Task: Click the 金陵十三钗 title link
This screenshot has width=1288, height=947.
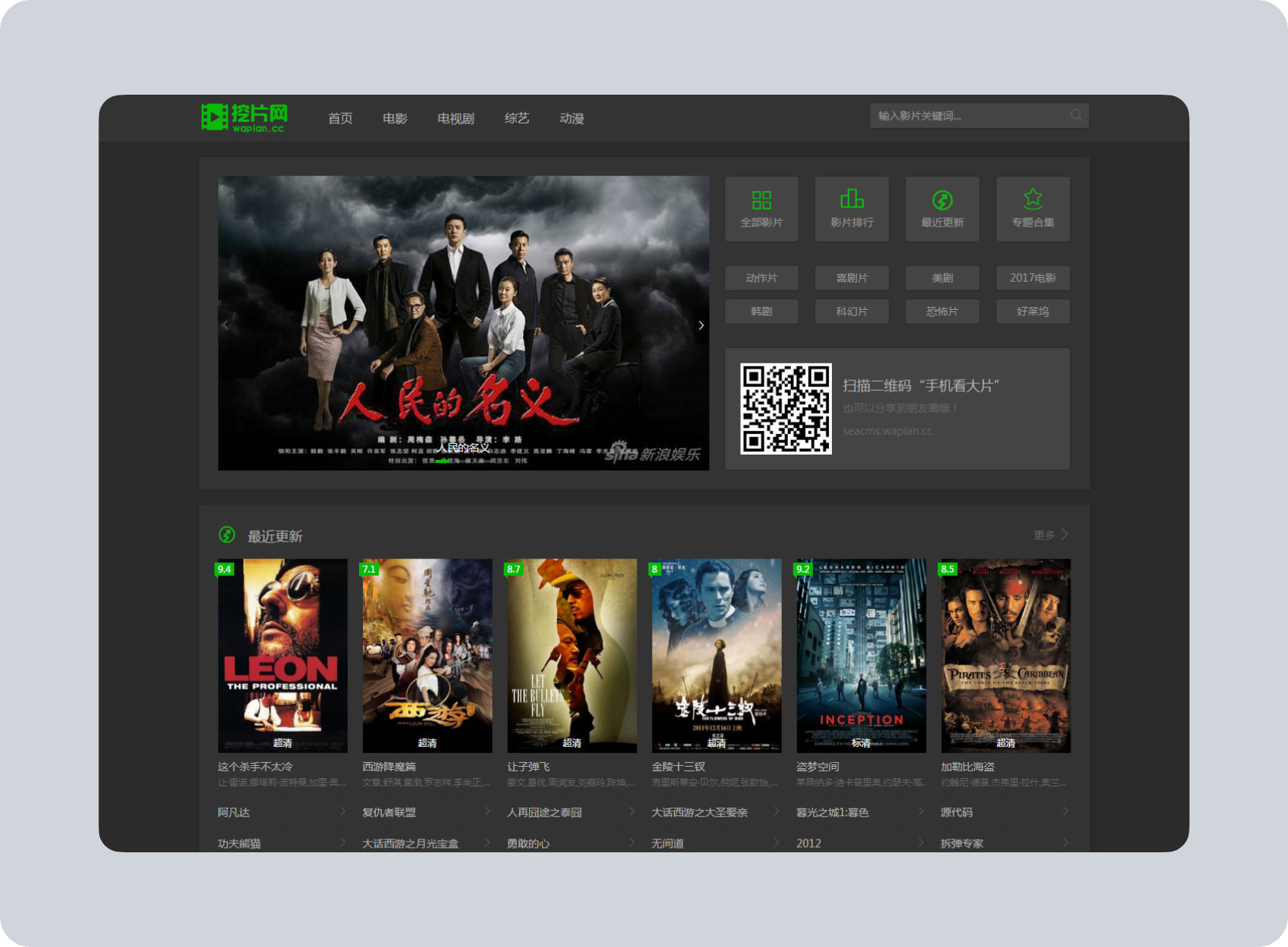Action: (x=679, y=767)
